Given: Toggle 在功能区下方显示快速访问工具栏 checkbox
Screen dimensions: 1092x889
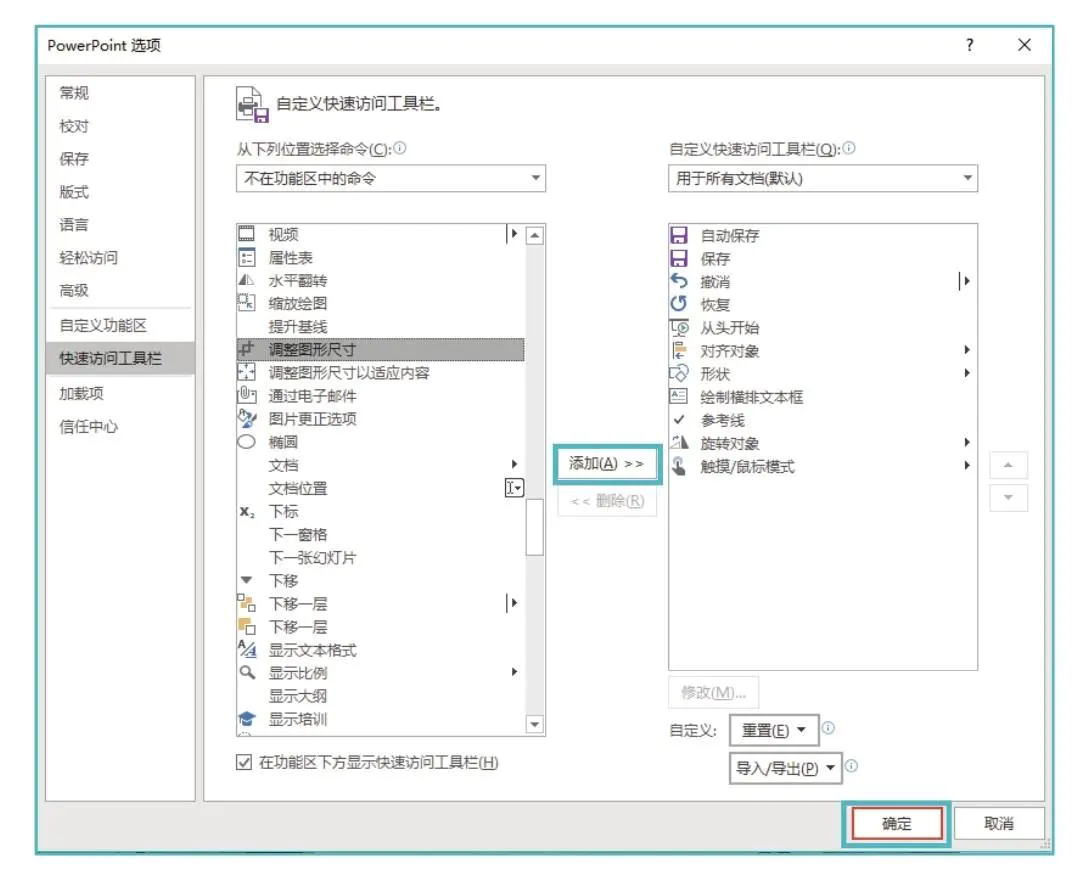Looking at the screenshot, I should click(244, 762).
